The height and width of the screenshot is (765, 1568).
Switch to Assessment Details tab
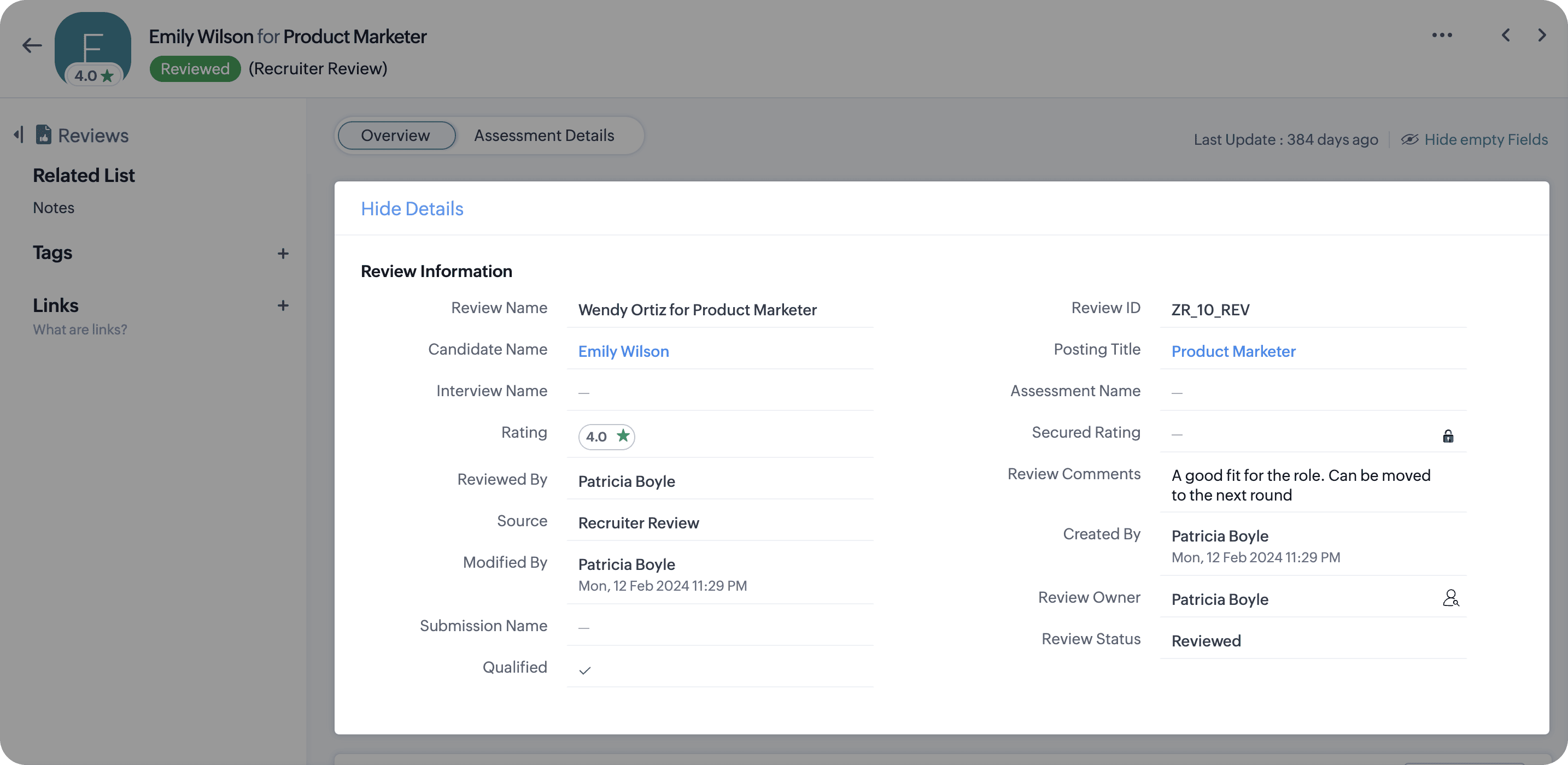(543, 135)
